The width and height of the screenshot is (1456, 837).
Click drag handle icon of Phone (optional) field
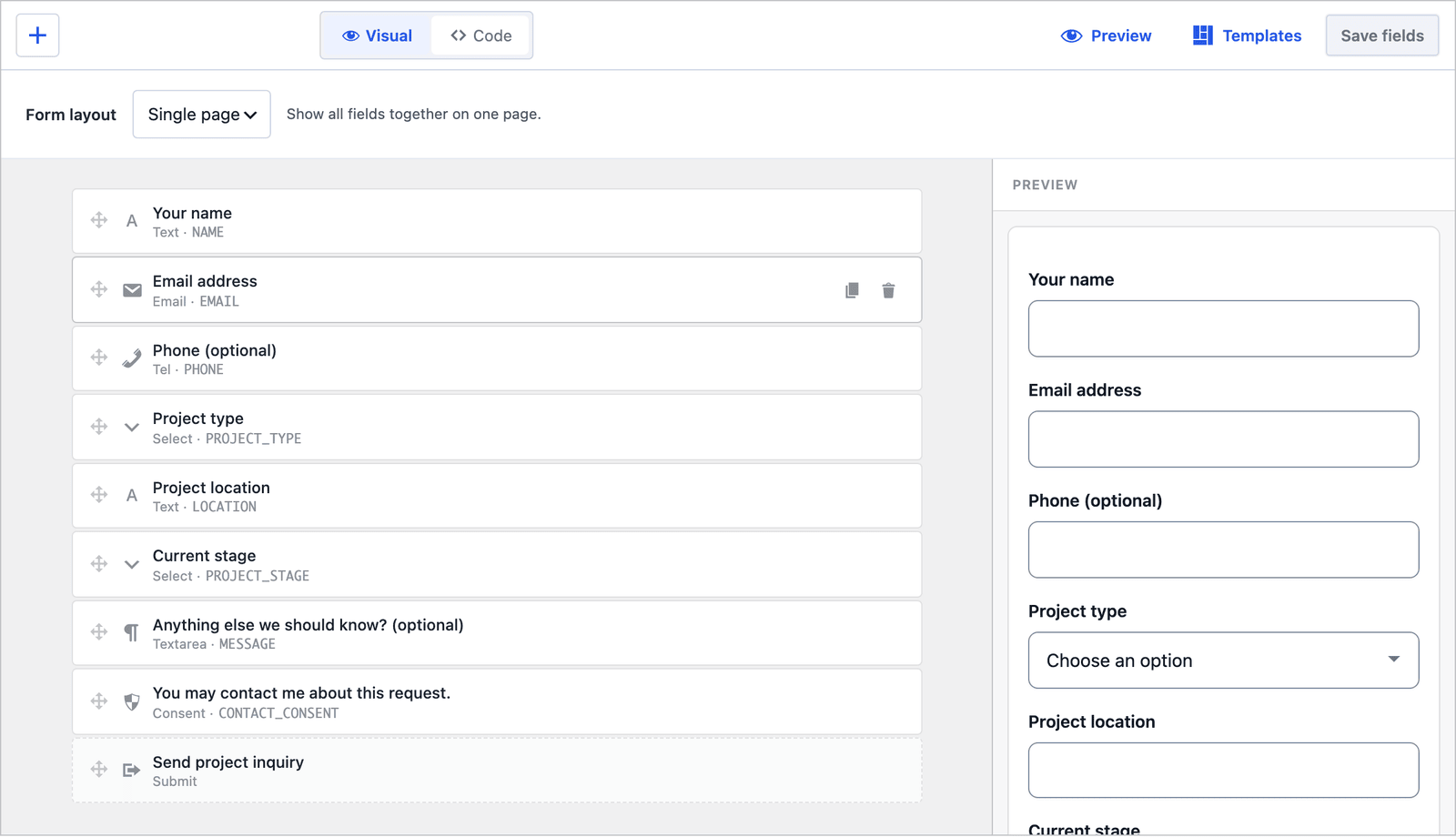(x=99, y=358)
